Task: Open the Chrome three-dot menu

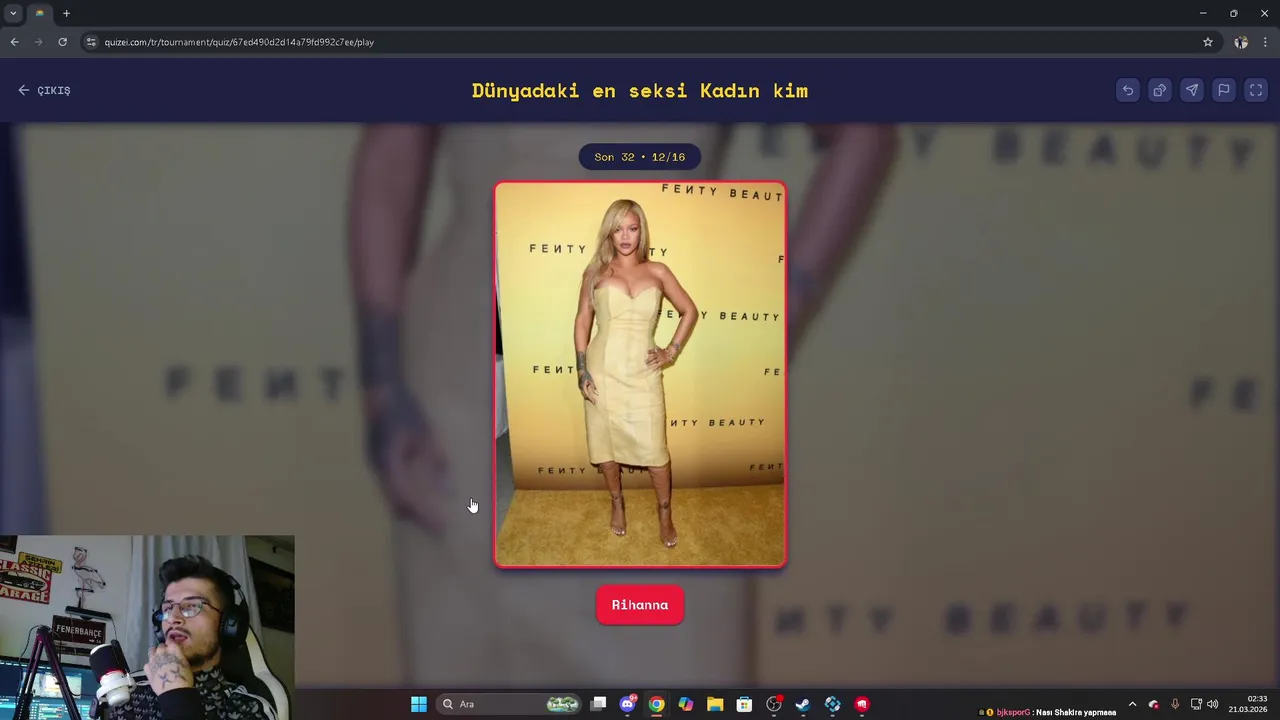Action: (x=1265, y=42)
